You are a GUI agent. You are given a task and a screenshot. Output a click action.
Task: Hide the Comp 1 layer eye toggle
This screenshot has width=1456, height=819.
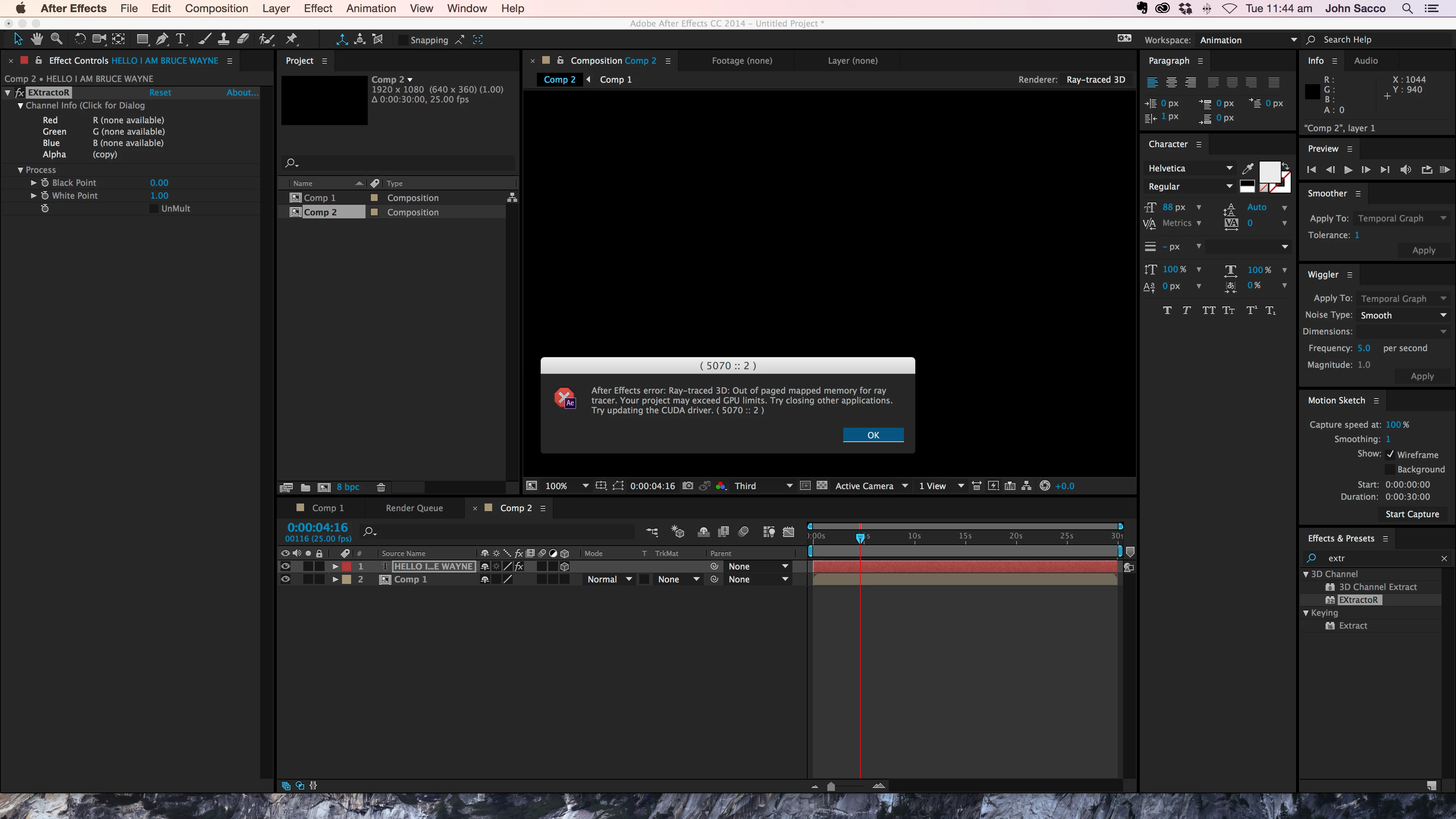click(x=286, y=579)
